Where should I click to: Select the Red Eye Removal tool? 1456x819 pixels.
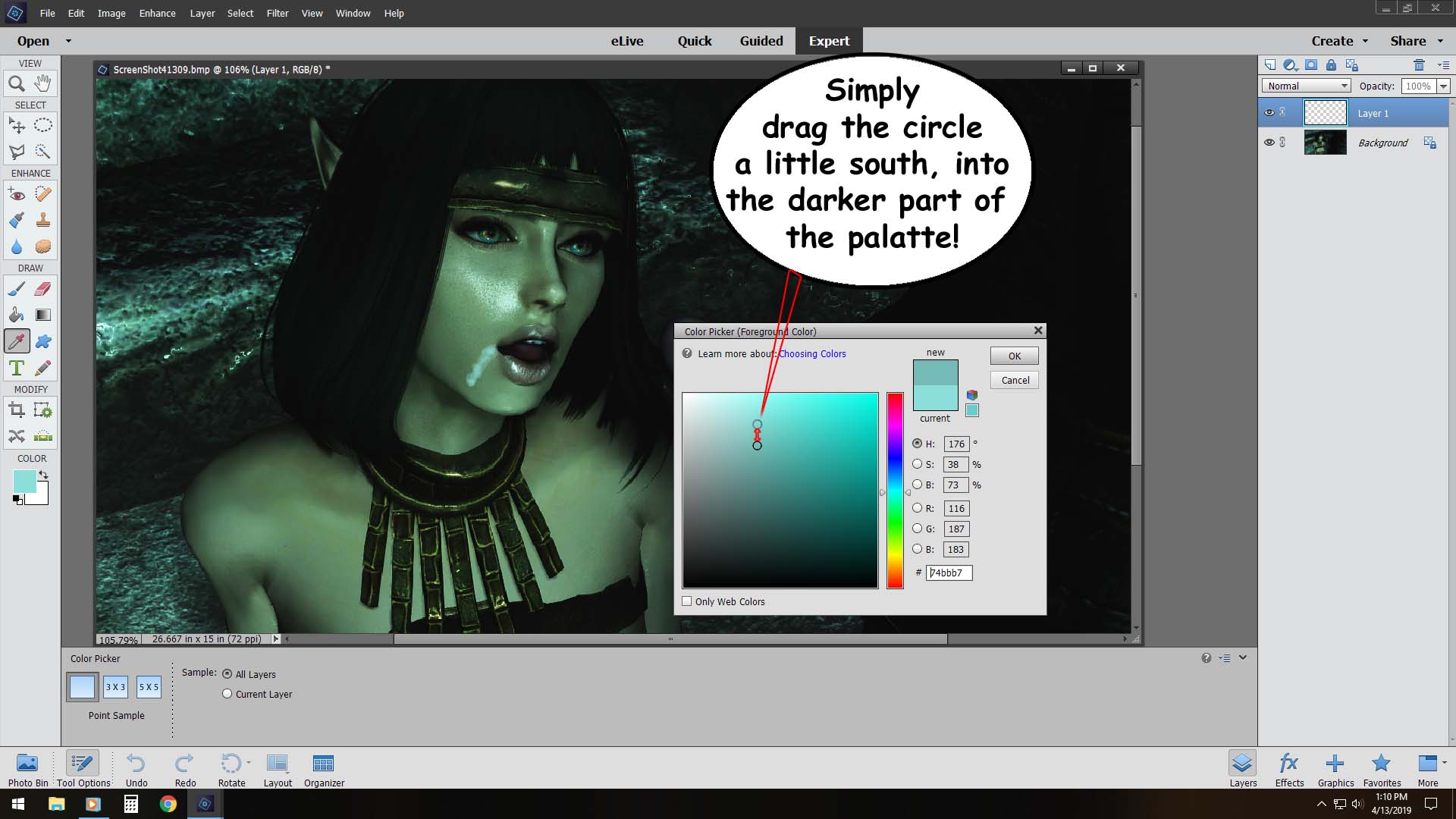coord(17,194)
